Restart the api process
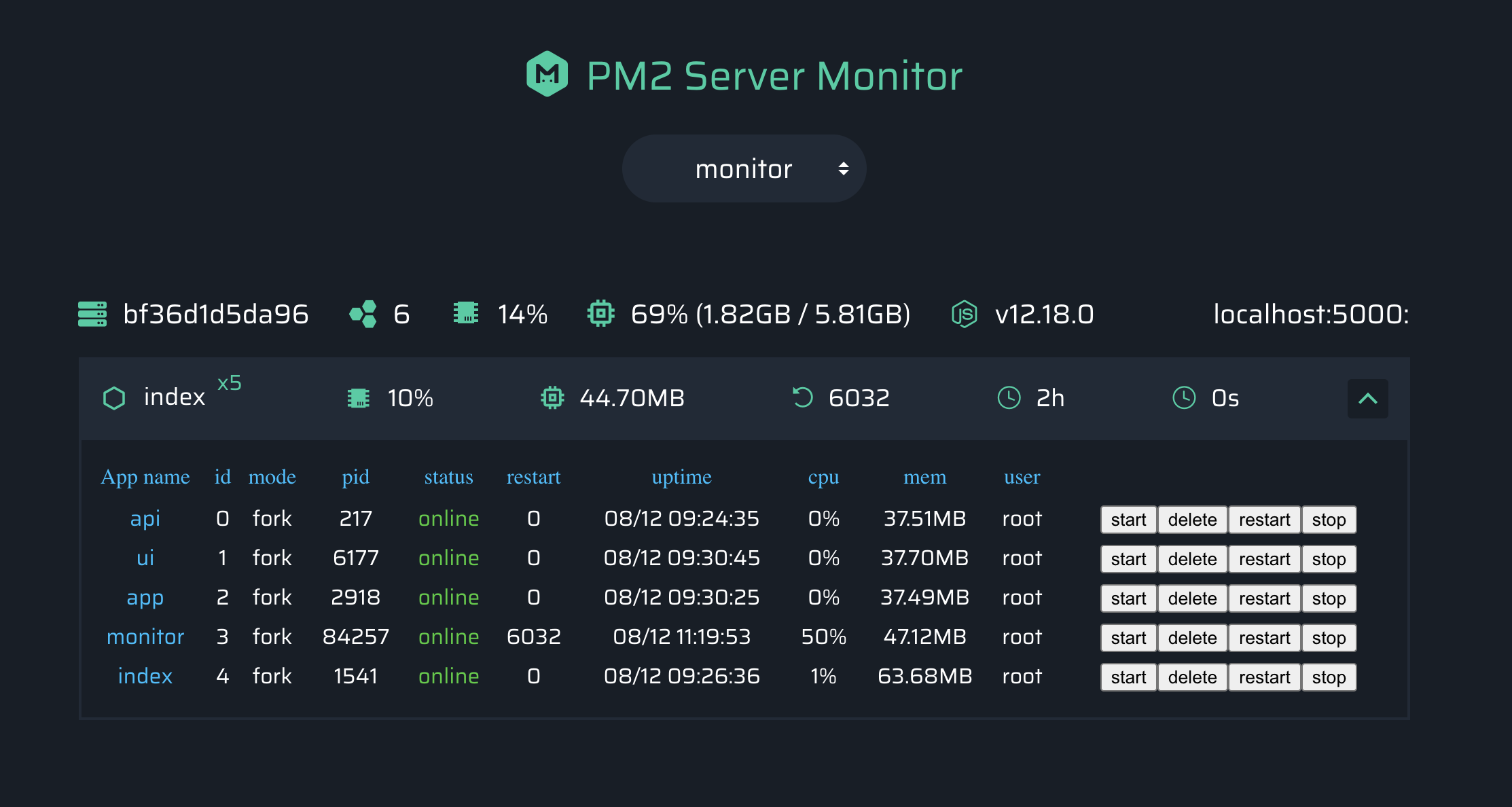The image size is (1512, 807). [x=1264, y=520]
